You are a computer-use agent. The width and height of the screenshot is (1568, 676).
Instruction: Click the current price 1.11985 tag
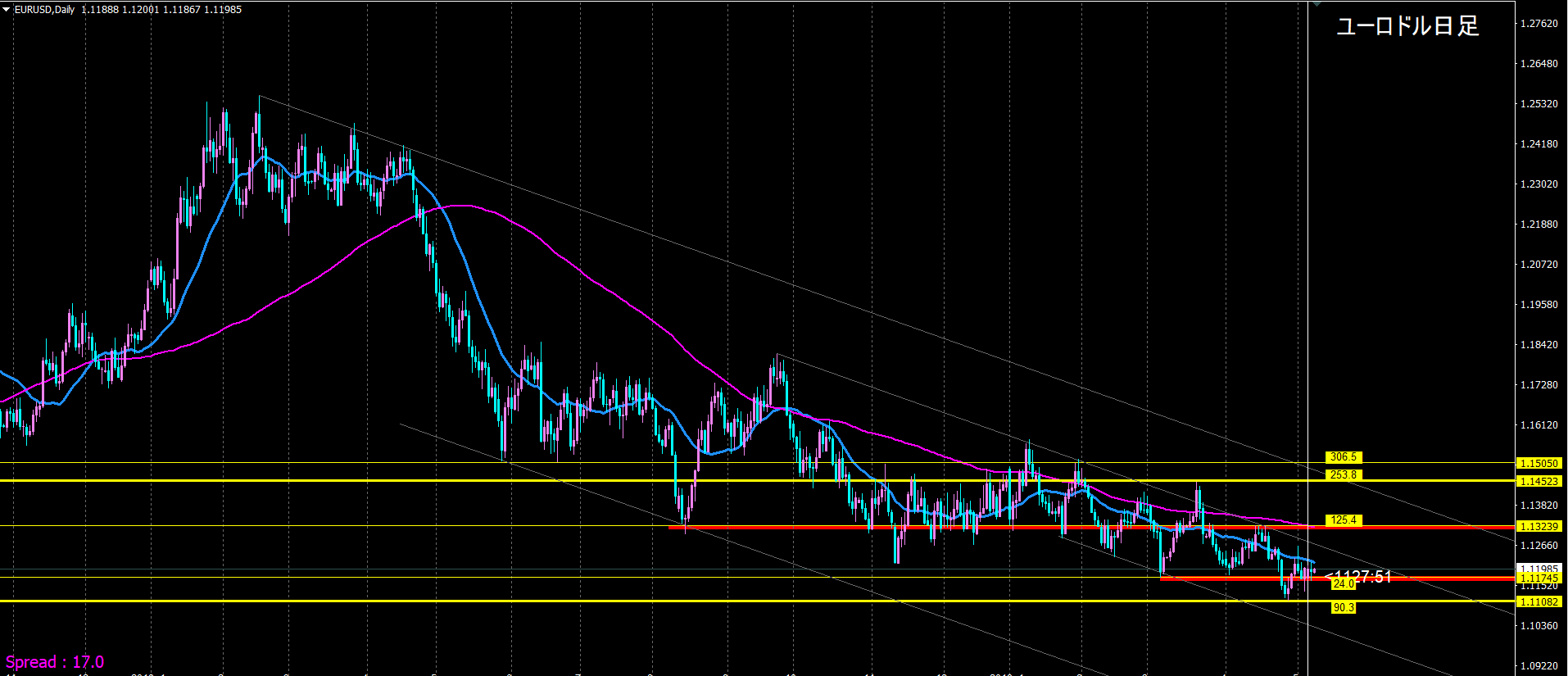click(x=1539, y=569)
